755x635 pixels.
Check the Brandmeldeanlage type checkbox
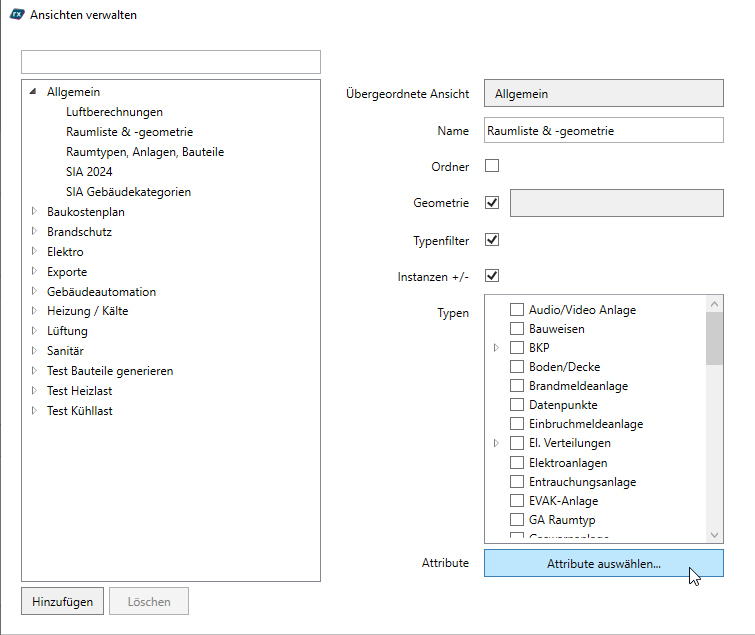[x=517, y=386]
